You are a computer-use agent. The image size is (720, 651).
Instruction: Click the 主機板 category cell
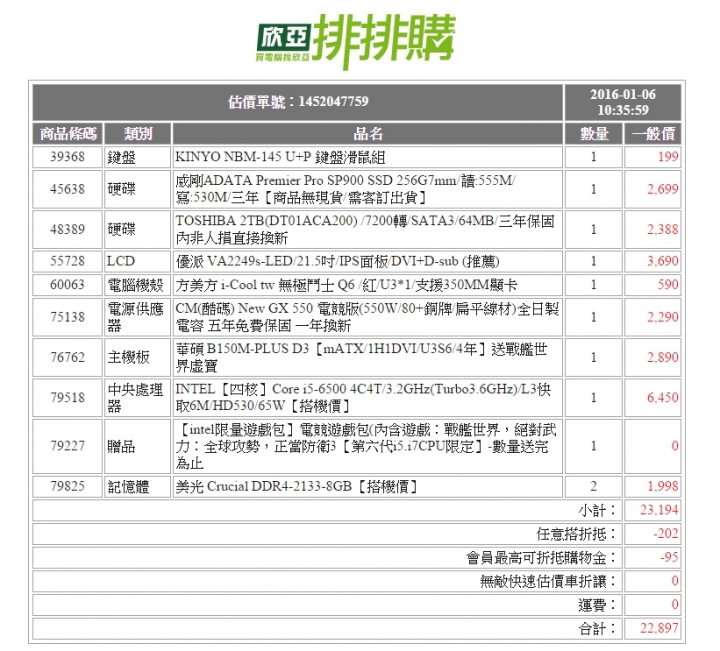point(138,357)
